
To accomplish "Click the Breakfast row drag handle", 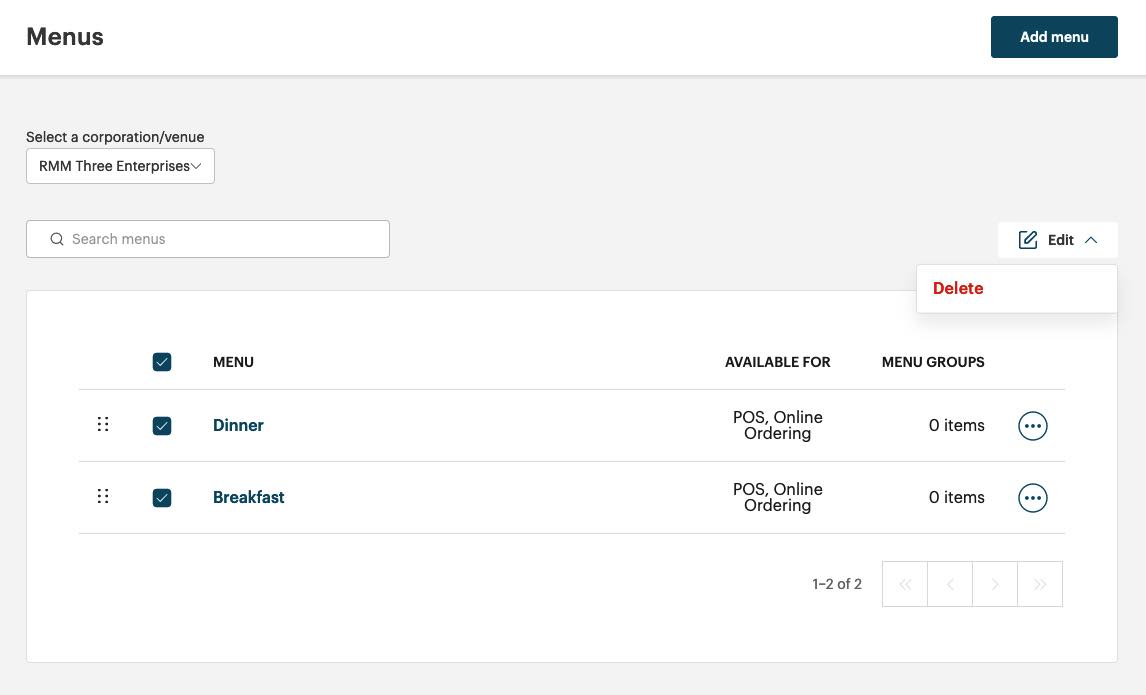I will point(102,496).
